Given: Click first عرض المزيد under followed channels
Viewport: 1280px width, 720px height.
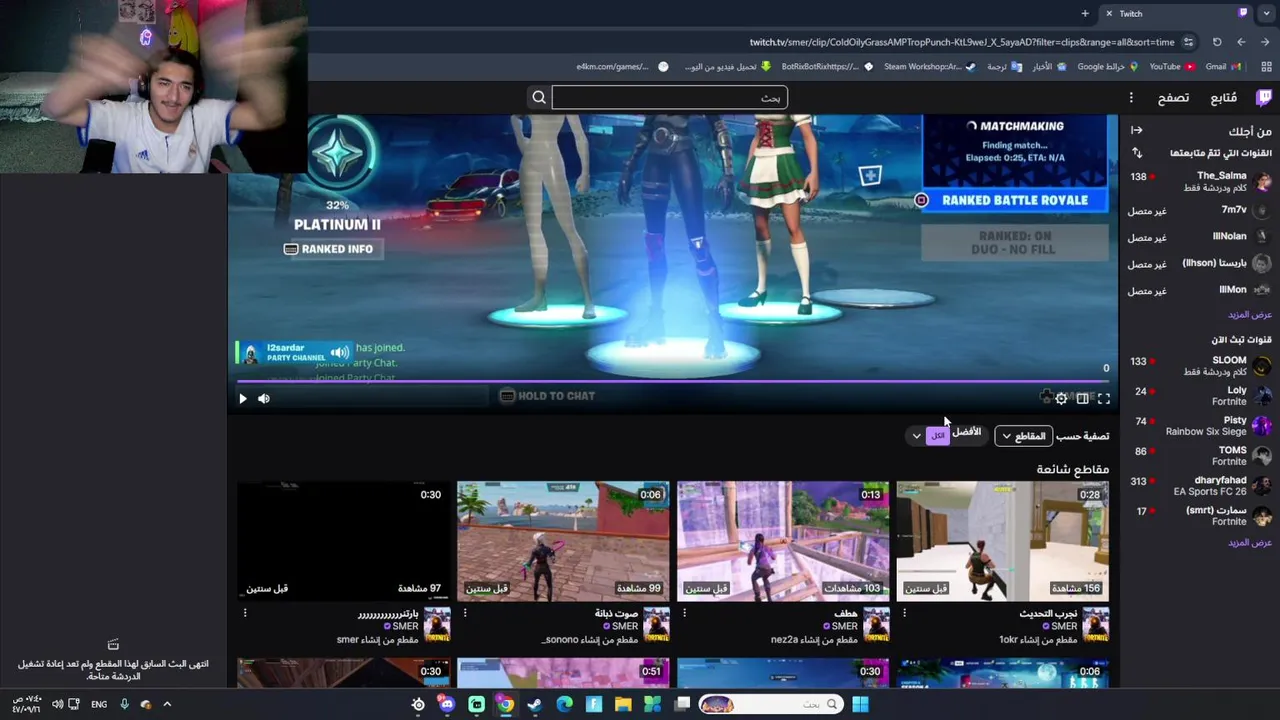Looking at the screenshot, I should click(x=1249, y=314).
